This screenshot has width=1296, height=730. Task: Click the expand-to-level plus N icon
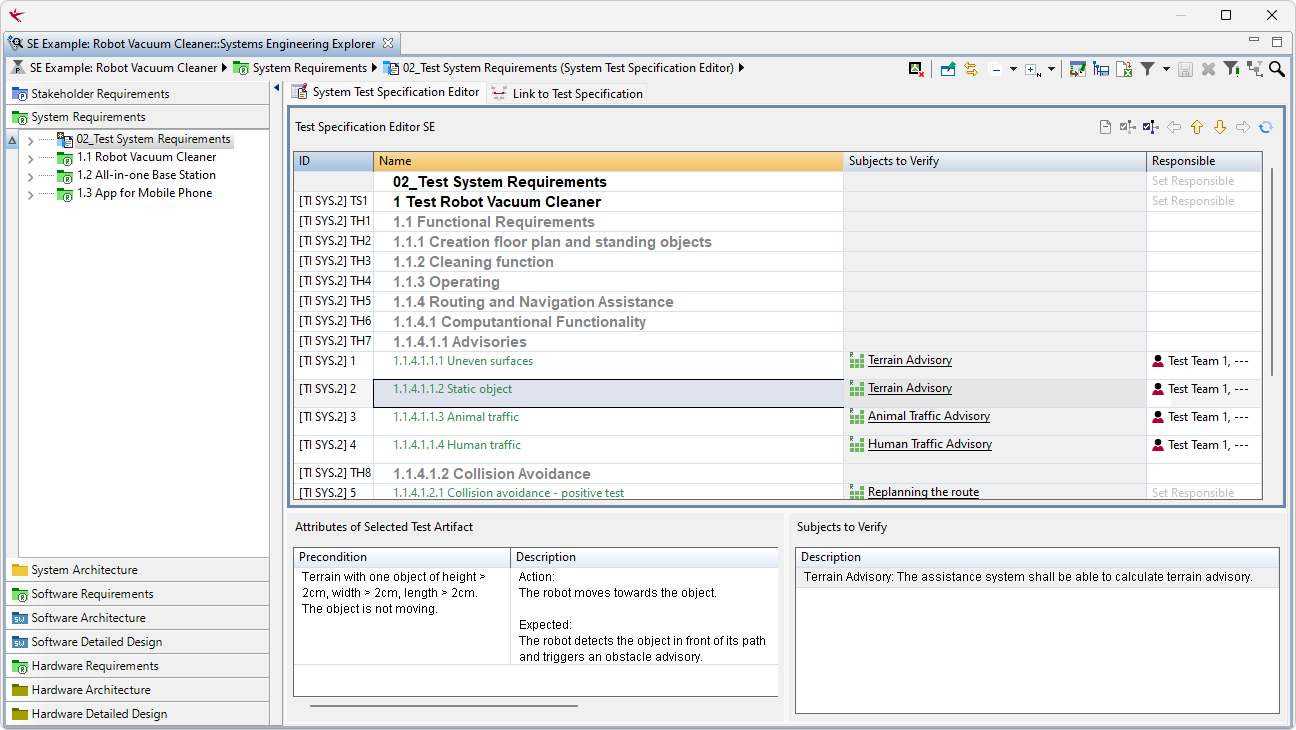click(1033, 70)
